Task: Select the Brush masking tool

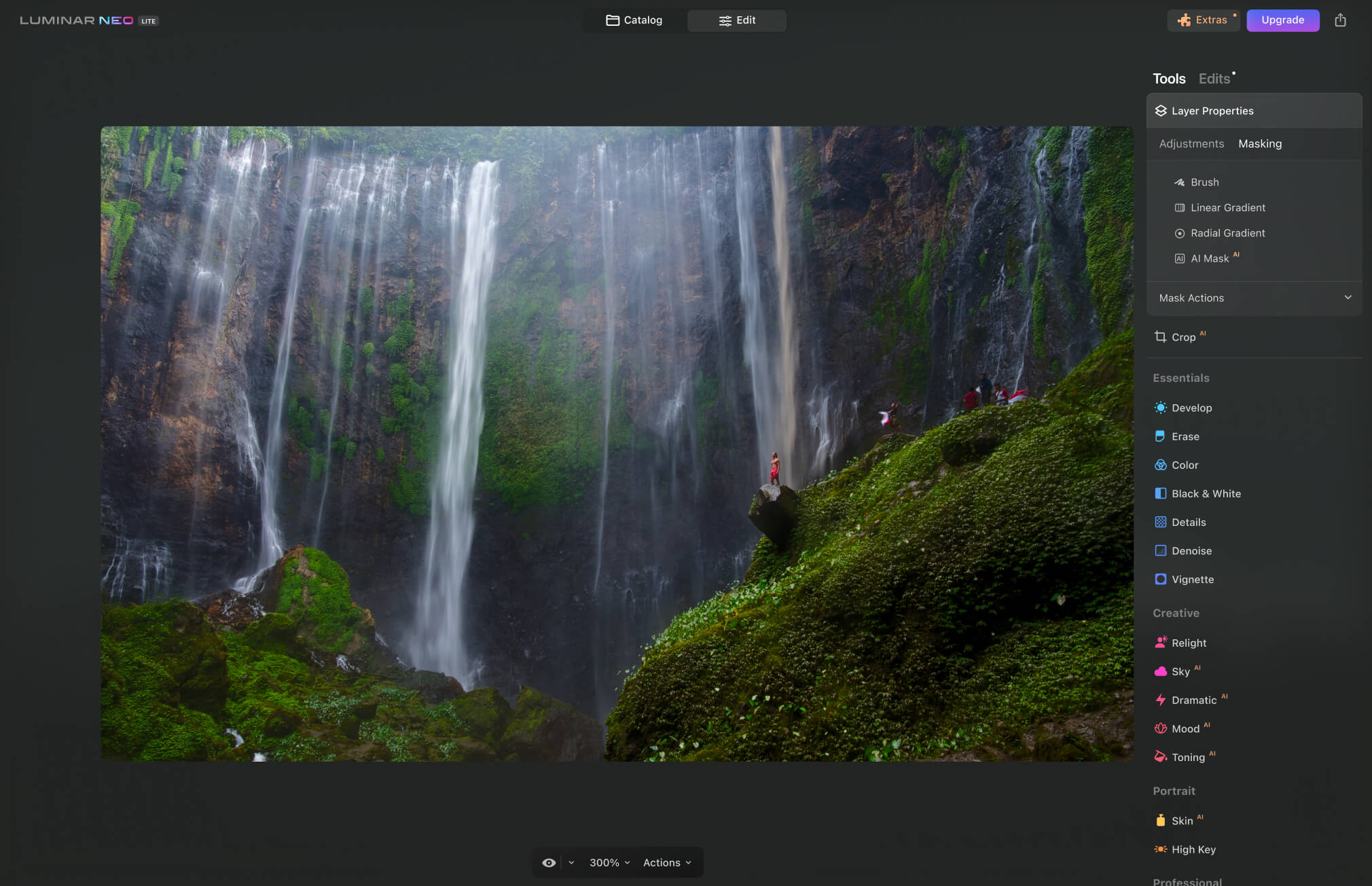Action: pos(1204,182)
